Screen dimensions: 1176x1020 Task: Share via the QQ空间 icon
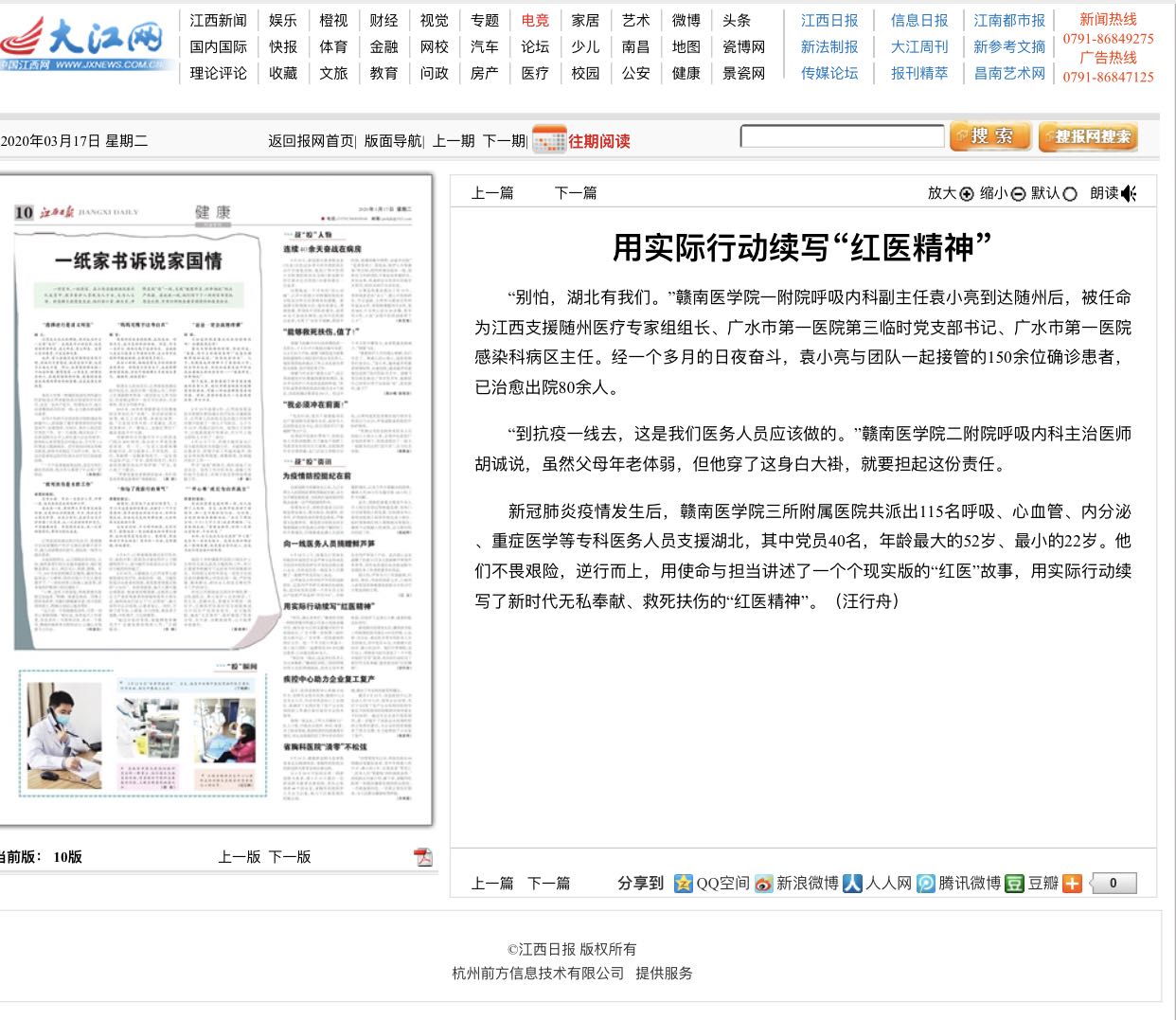pyautogui.click(x=684, y=884)
